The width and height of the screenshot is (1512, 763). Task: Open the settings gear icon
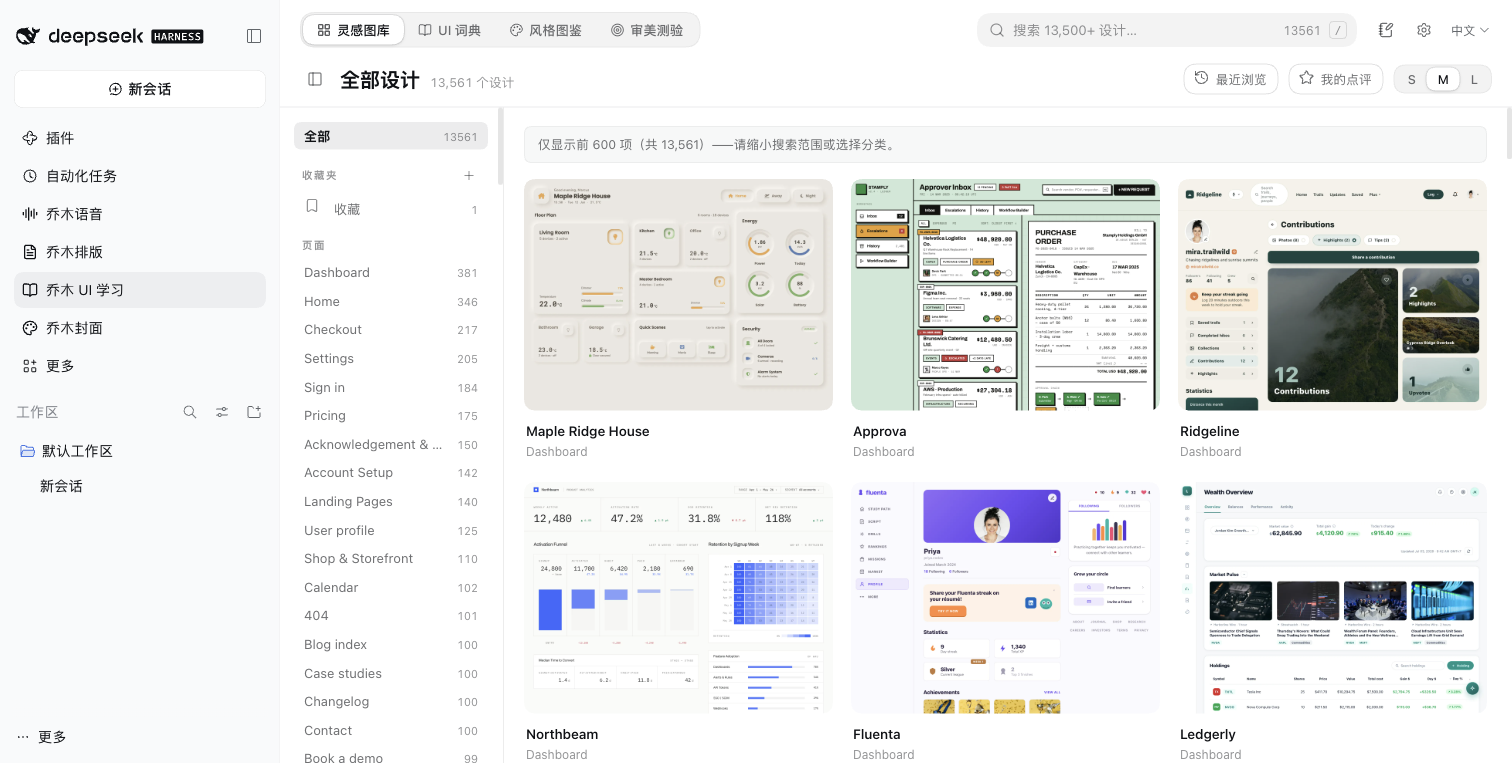click(1424, 30)
